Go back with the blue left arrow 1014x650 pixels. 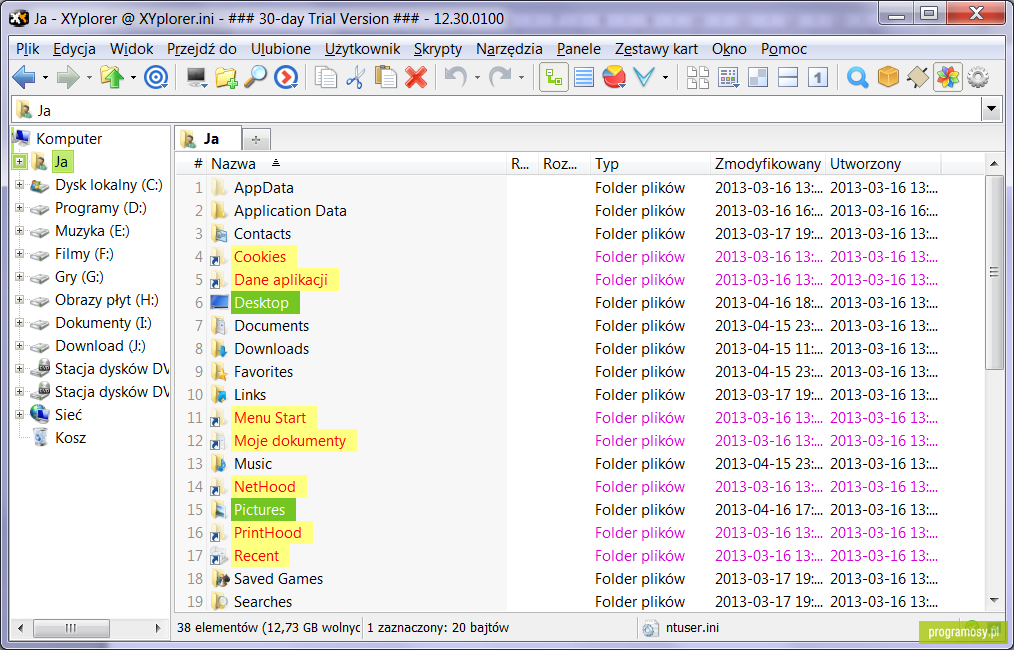point(24,78)
